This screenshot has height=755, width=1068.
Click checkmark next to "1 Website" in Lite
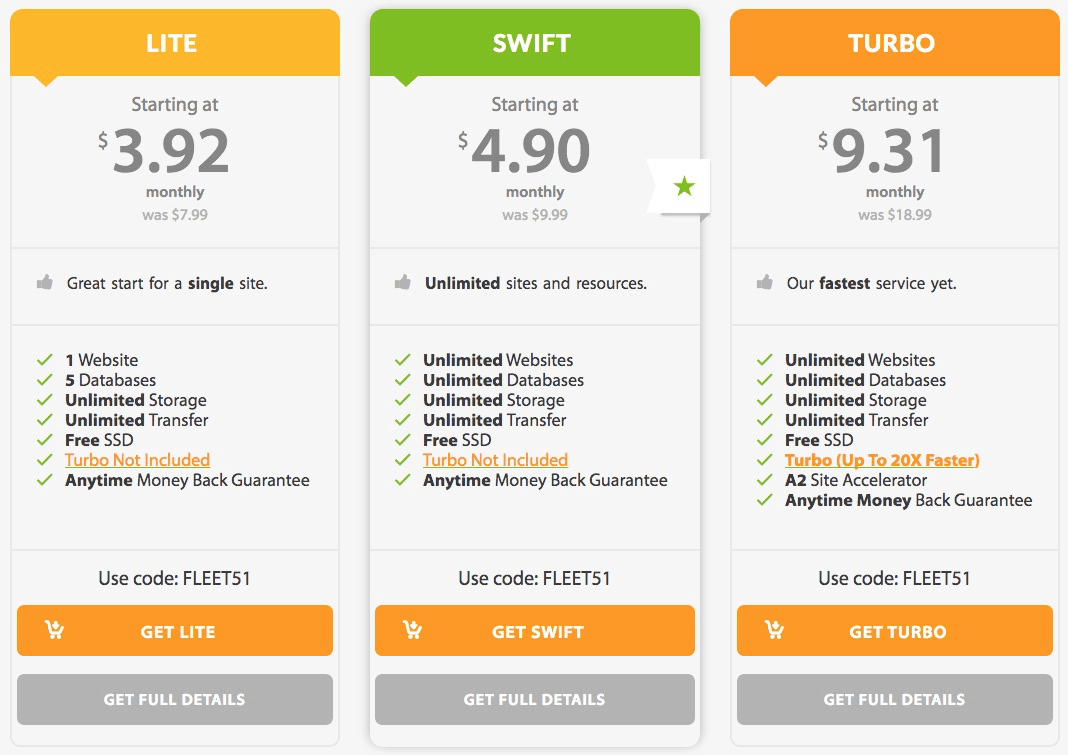click(45, 360)
